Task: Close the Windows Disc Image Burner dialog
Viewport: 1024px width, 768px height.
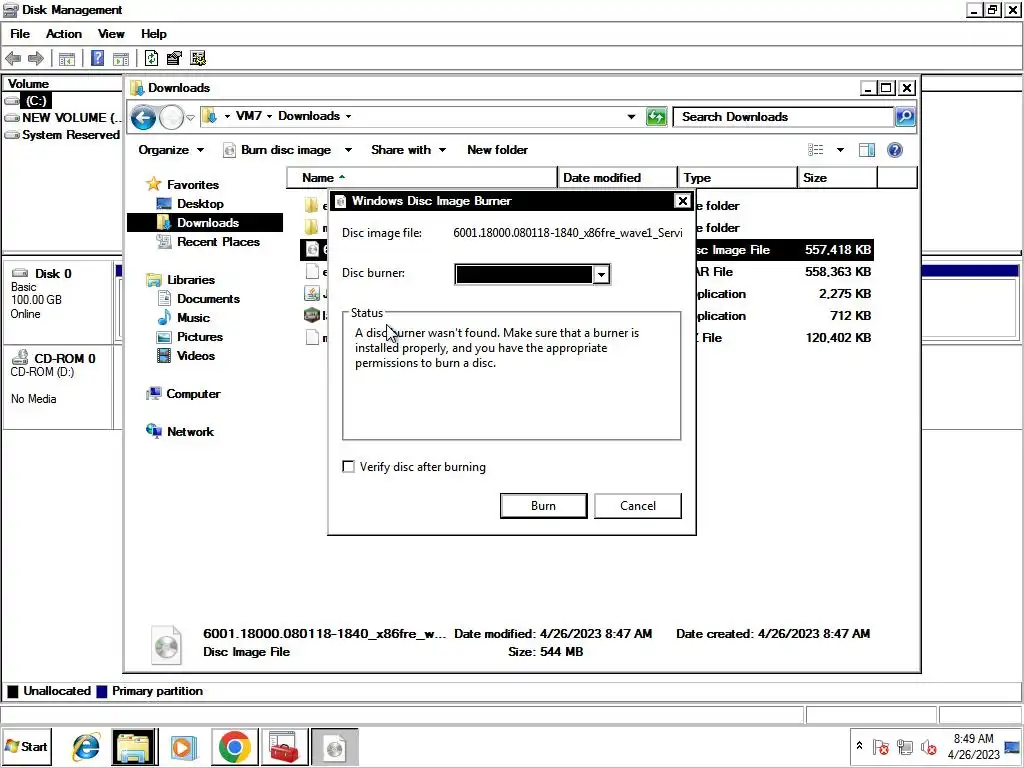Action: pyautogui.click(x=682, y=201)
